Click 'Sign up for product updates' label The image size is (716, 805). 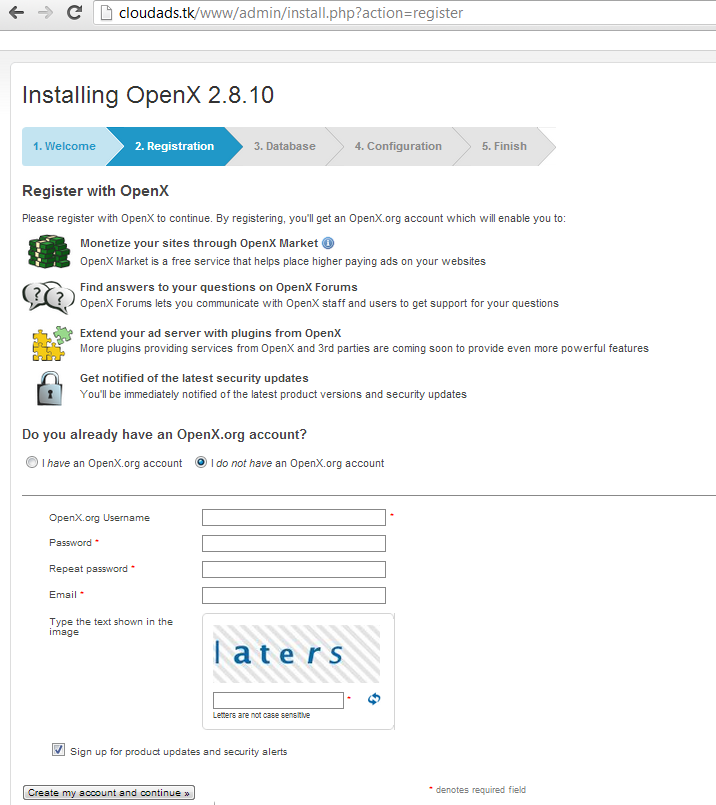pyautogui.click(x=179, y=752)
